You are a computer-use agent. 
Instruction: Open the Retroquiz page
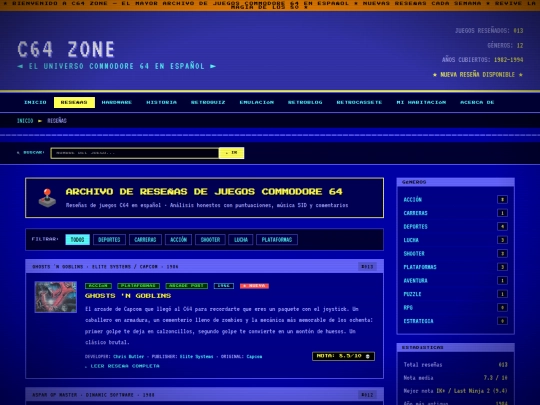208,102
